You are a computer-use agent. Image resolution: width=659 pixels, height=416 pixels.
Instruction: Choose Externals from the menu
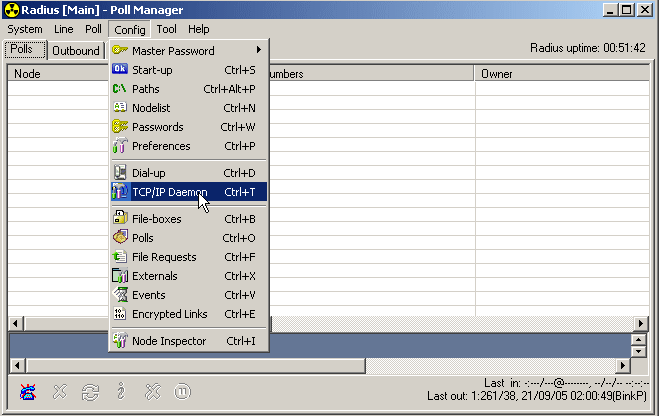tap(189, 276)
